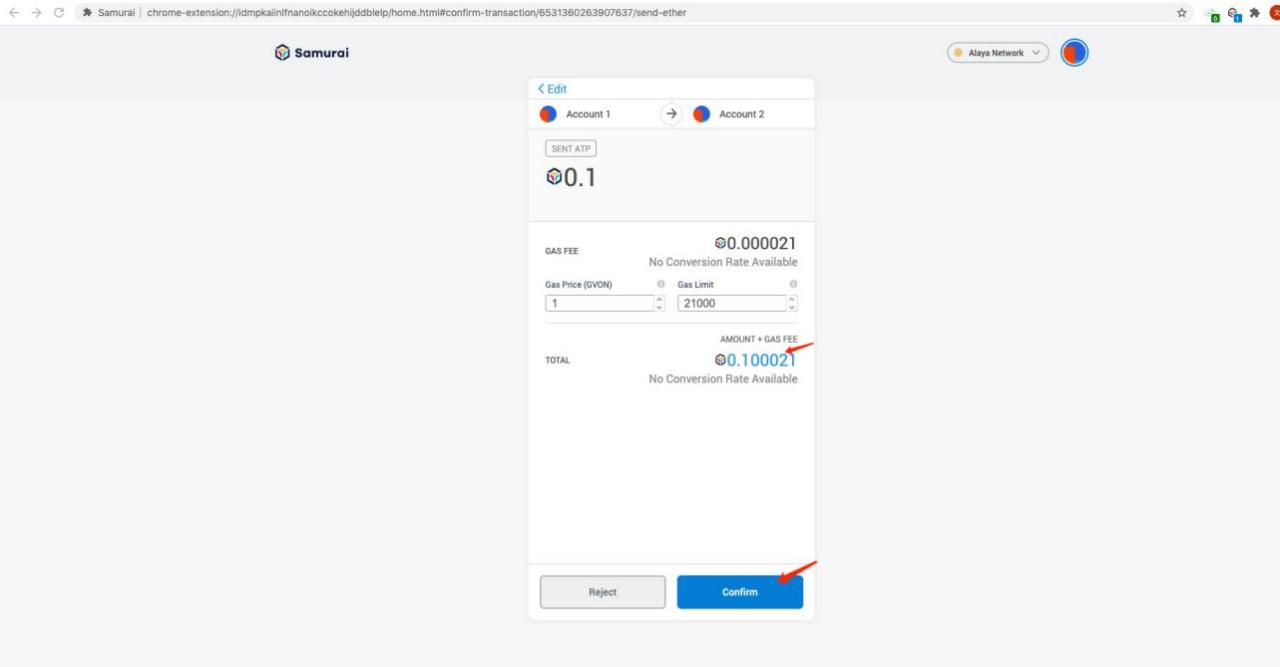Click the Edit back link
Viewport: 1280px width, 667px height.
(x=552, y=89)
